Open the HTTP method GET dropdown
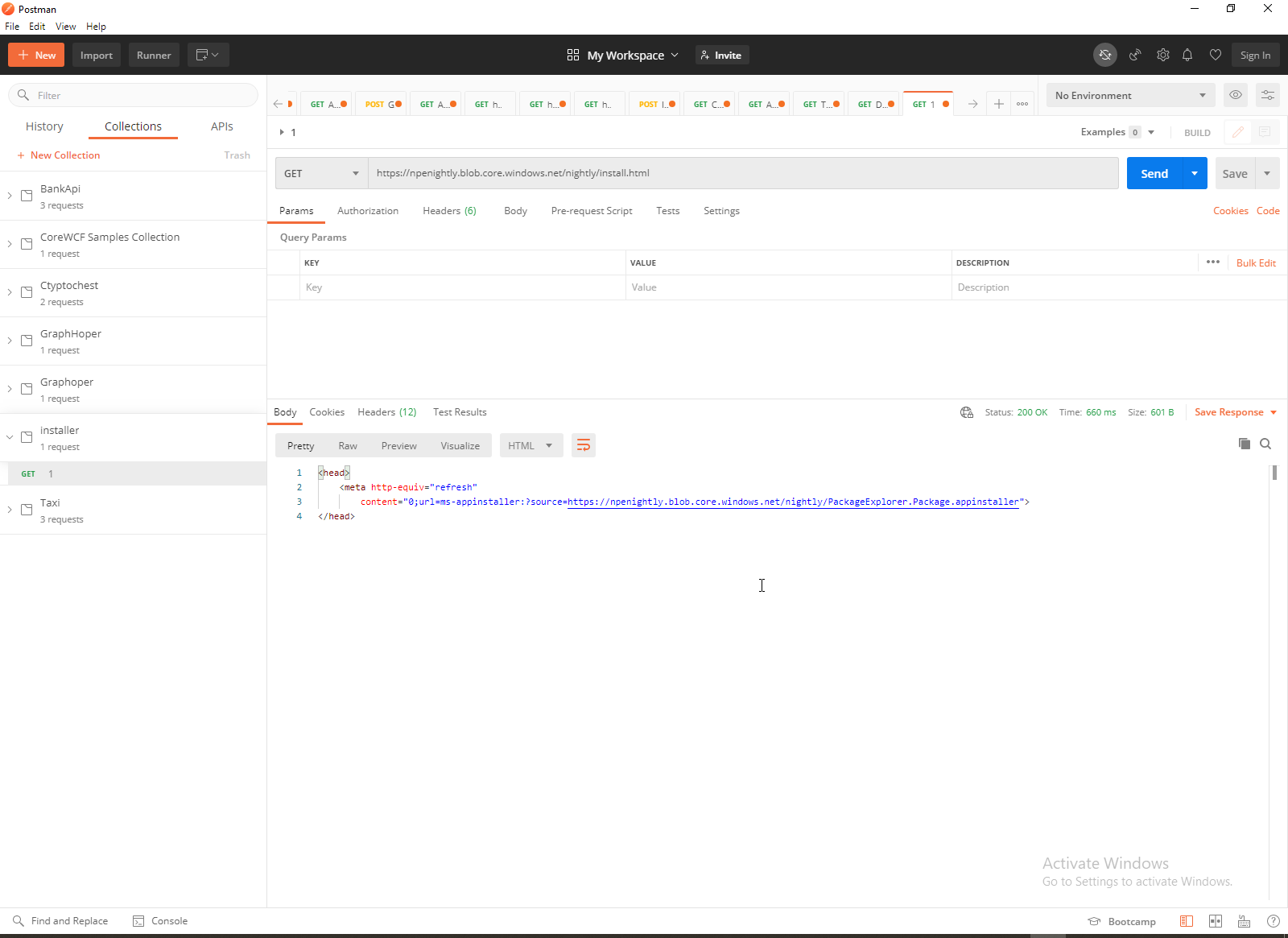 pos(322,173)
